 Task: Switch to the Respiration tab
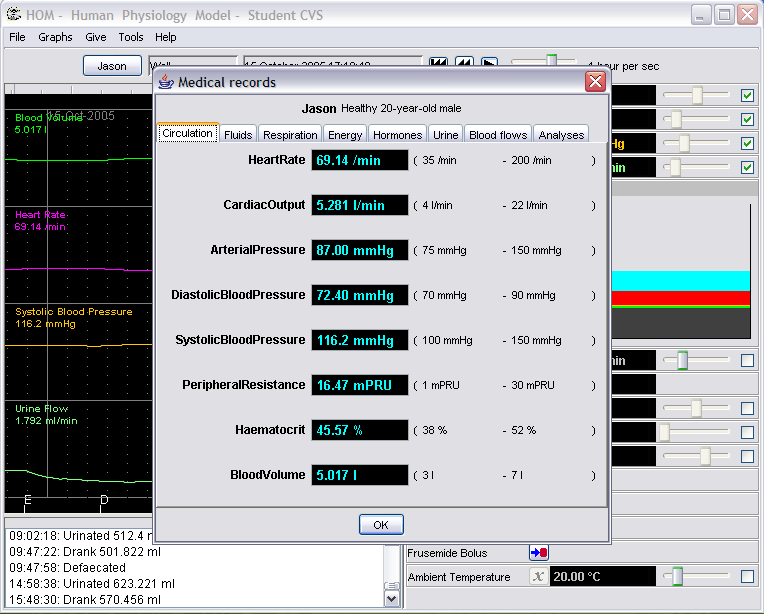(x=290, y=135)
